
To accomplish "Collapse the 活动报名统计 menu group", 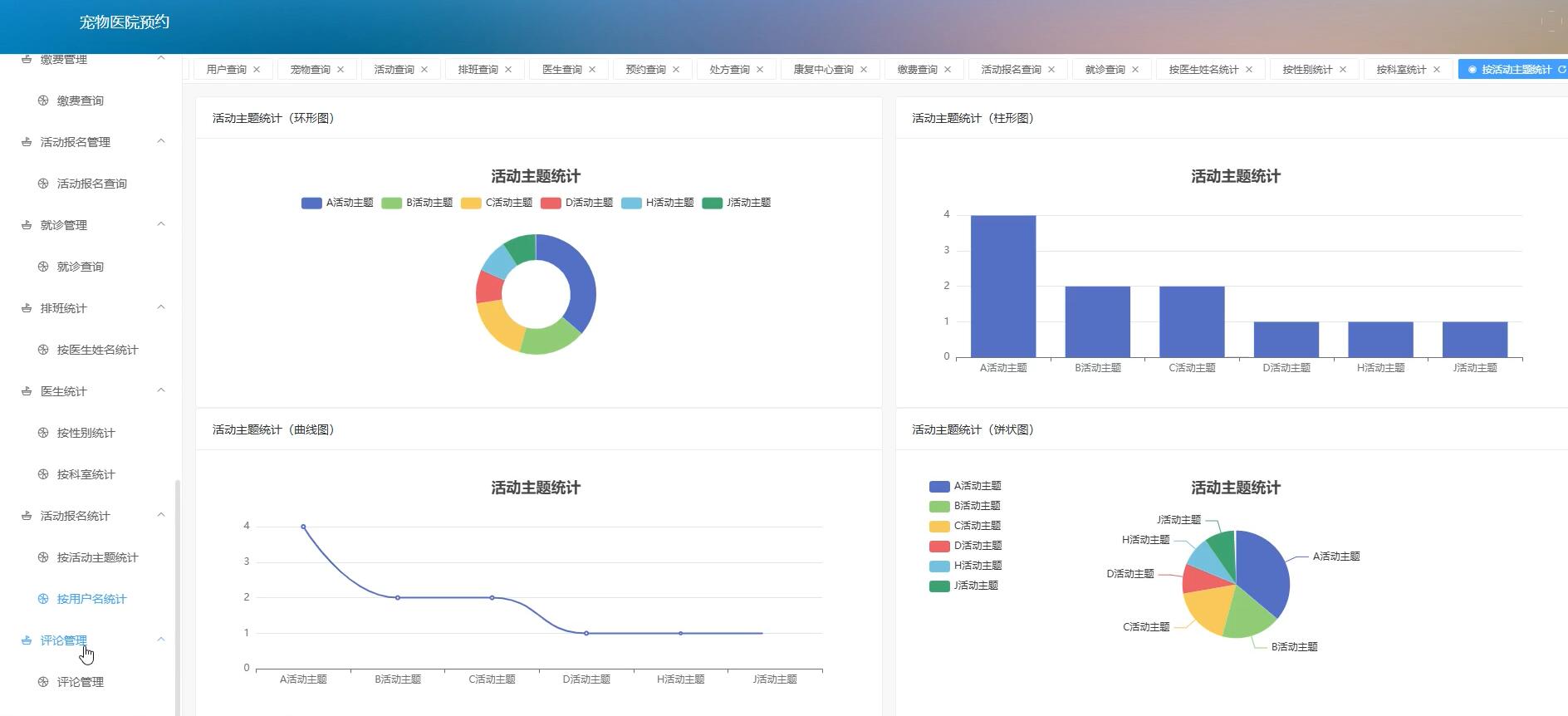I will [161, 515].
